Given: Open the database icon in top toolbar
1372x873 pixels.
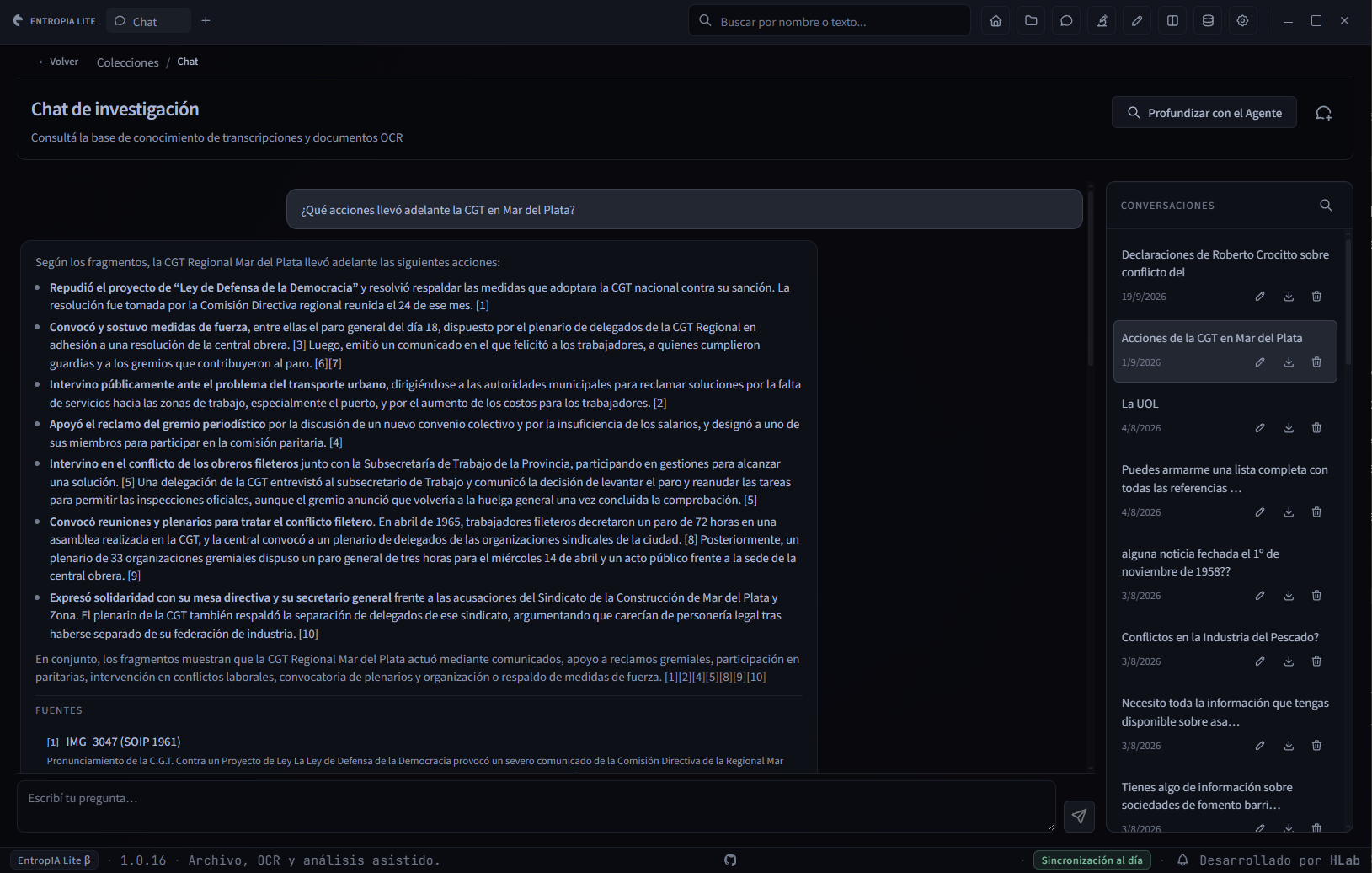Looking at the screenshot, I should pos(1208,21).
